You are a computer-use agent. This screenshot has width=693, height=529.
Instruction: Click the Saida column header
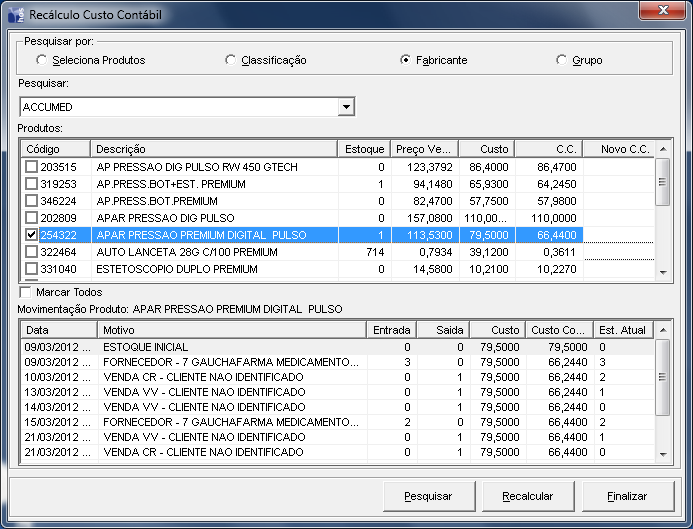[443, 330]
